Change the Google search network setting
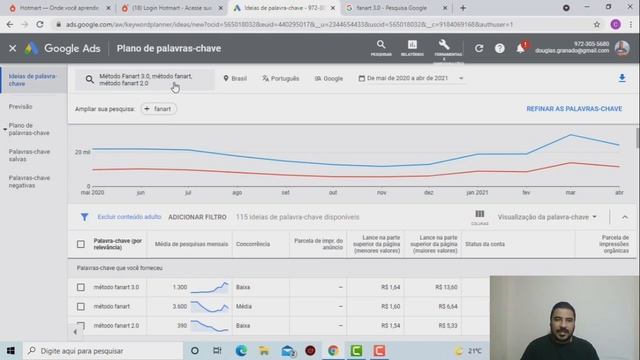This screenshot has height=360, width=640. [x=329, y=78]
